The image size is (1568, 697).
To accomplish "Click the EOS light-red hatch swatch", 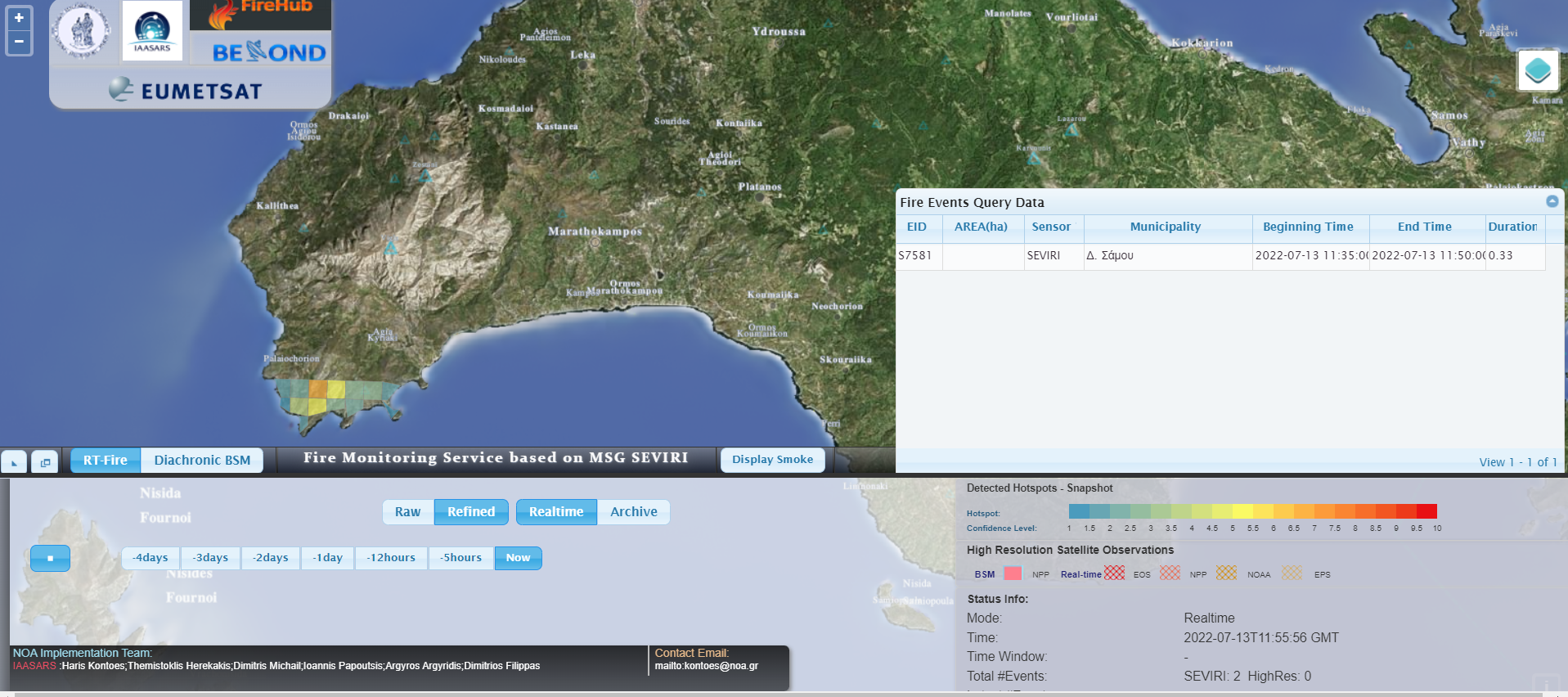I will click(x=1170, y=573).
